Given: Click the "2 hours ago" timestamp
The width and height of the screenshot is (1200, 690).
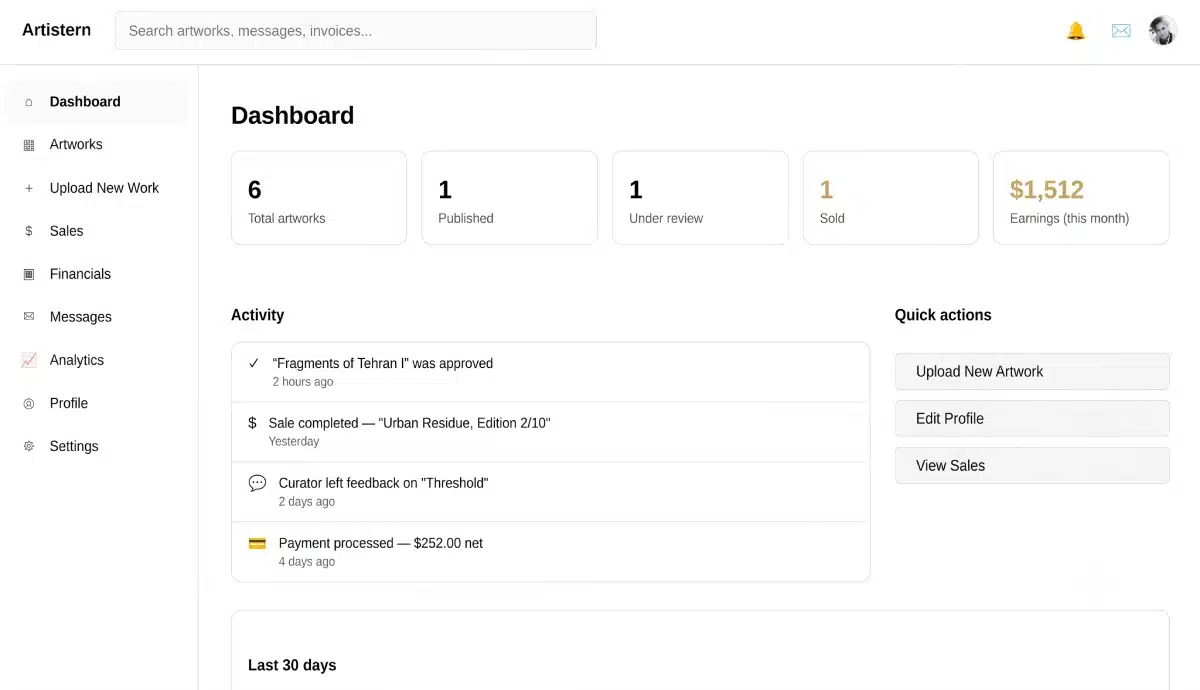Looking at the screenshot, I should point(303,382).
